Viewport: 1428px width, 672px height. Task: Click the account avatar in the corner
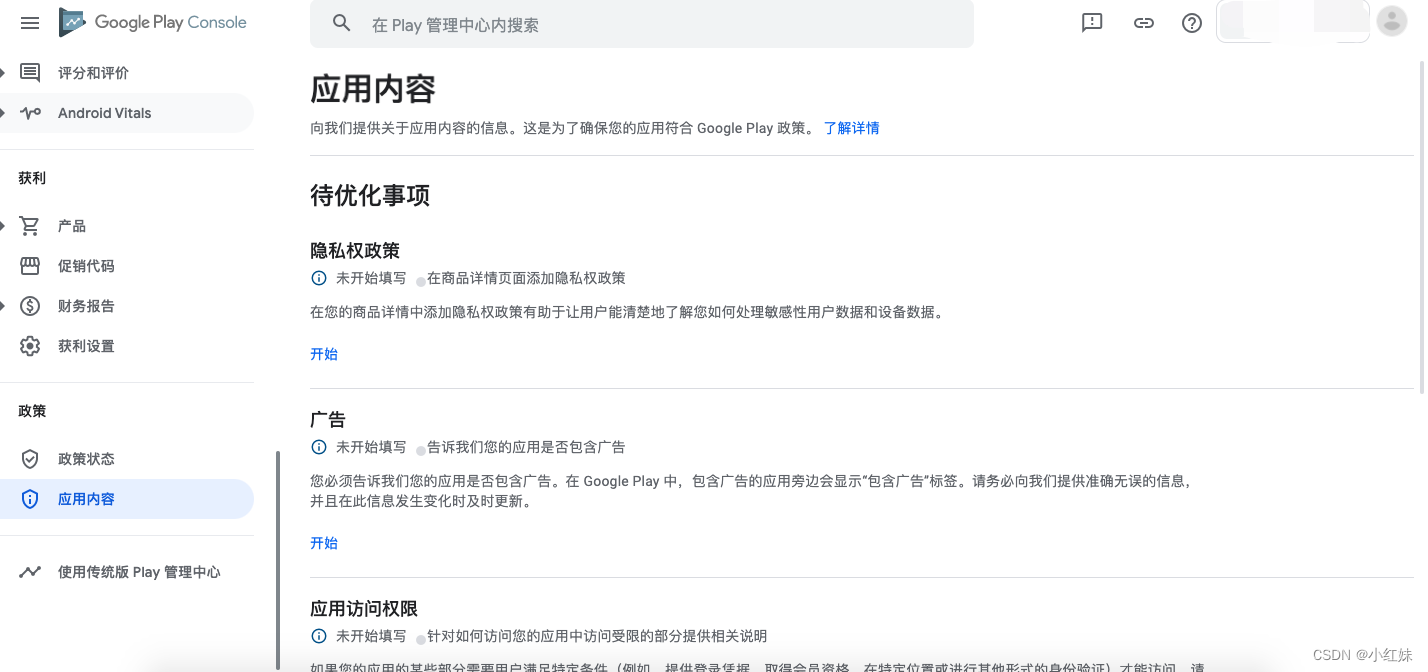pyautogui.click(x=1392, y=21)
